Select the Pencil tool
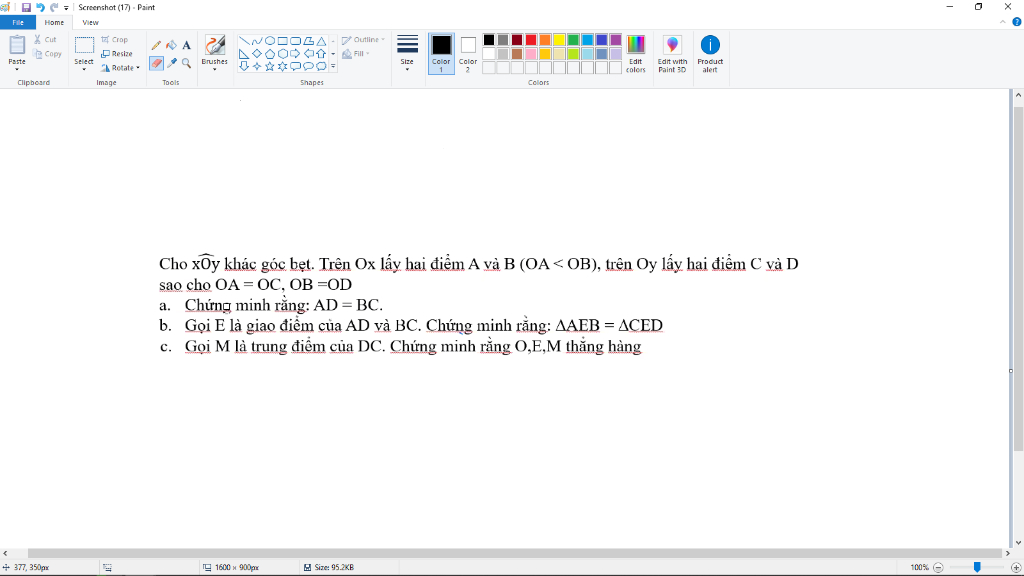 [156, 45]
